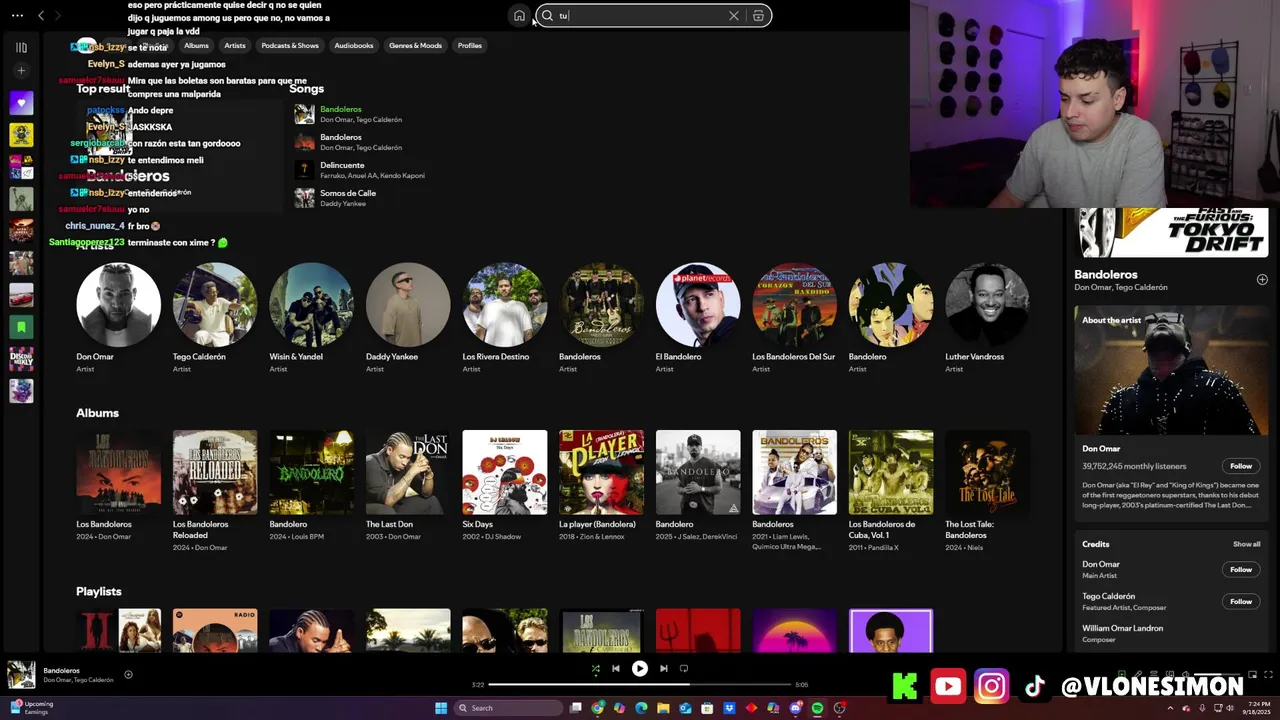Viewport: 1280px width, 720px height.
Task: Follow Don Omar in Credits section
Action: (x=1240, y=569)
